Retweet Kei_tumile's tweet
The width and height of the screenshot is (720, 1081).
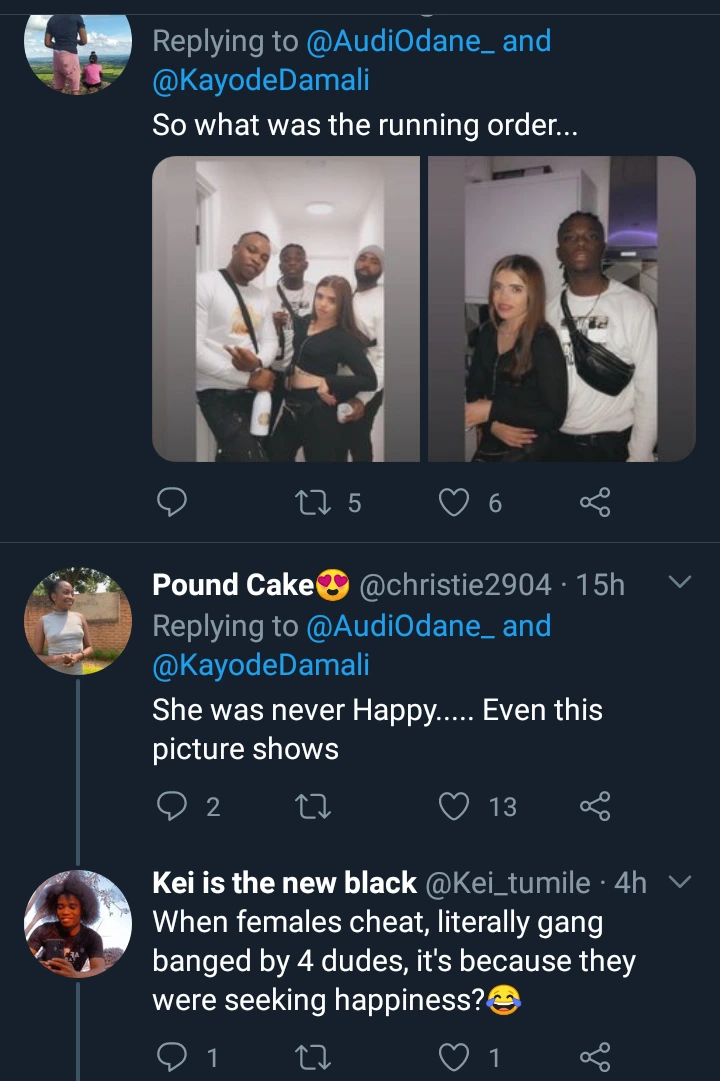[x=315, y=1057]
